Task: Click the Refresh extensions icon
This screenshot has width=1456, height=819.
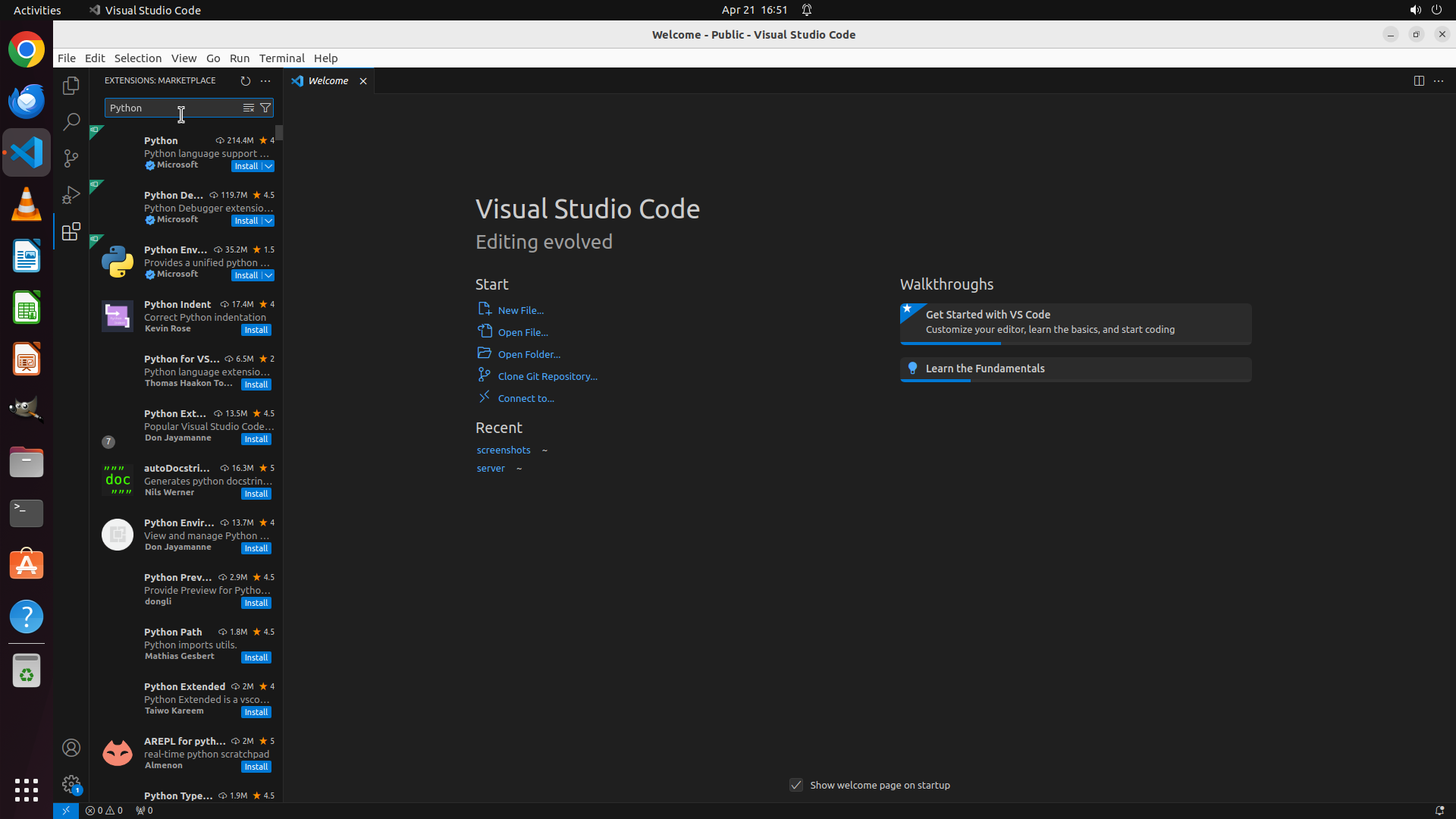Action: (x=245, y=80)
